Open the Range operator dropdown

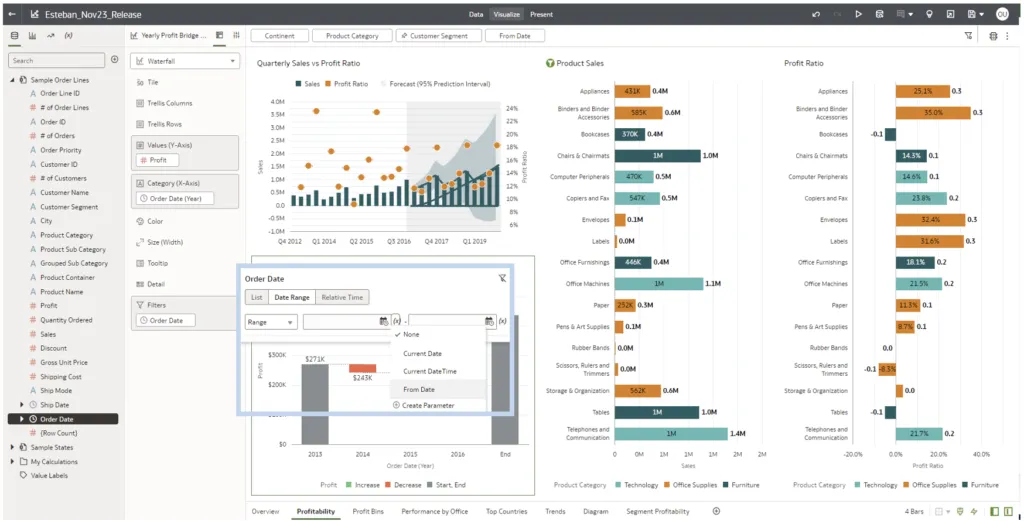click(x=271, y=322)
